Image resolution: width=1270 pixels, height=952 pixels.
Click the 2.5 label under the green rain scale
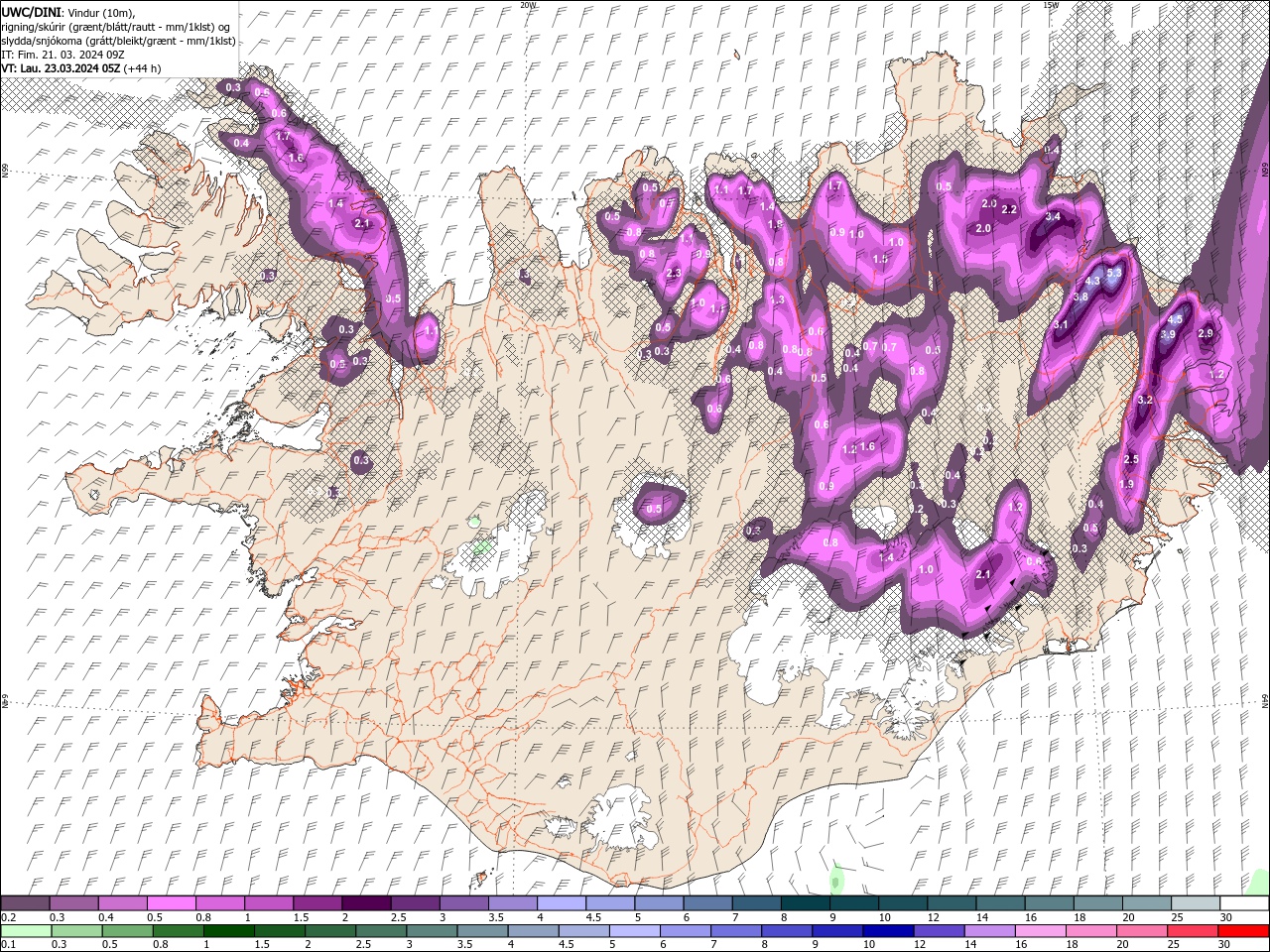(x=363, y=944)
